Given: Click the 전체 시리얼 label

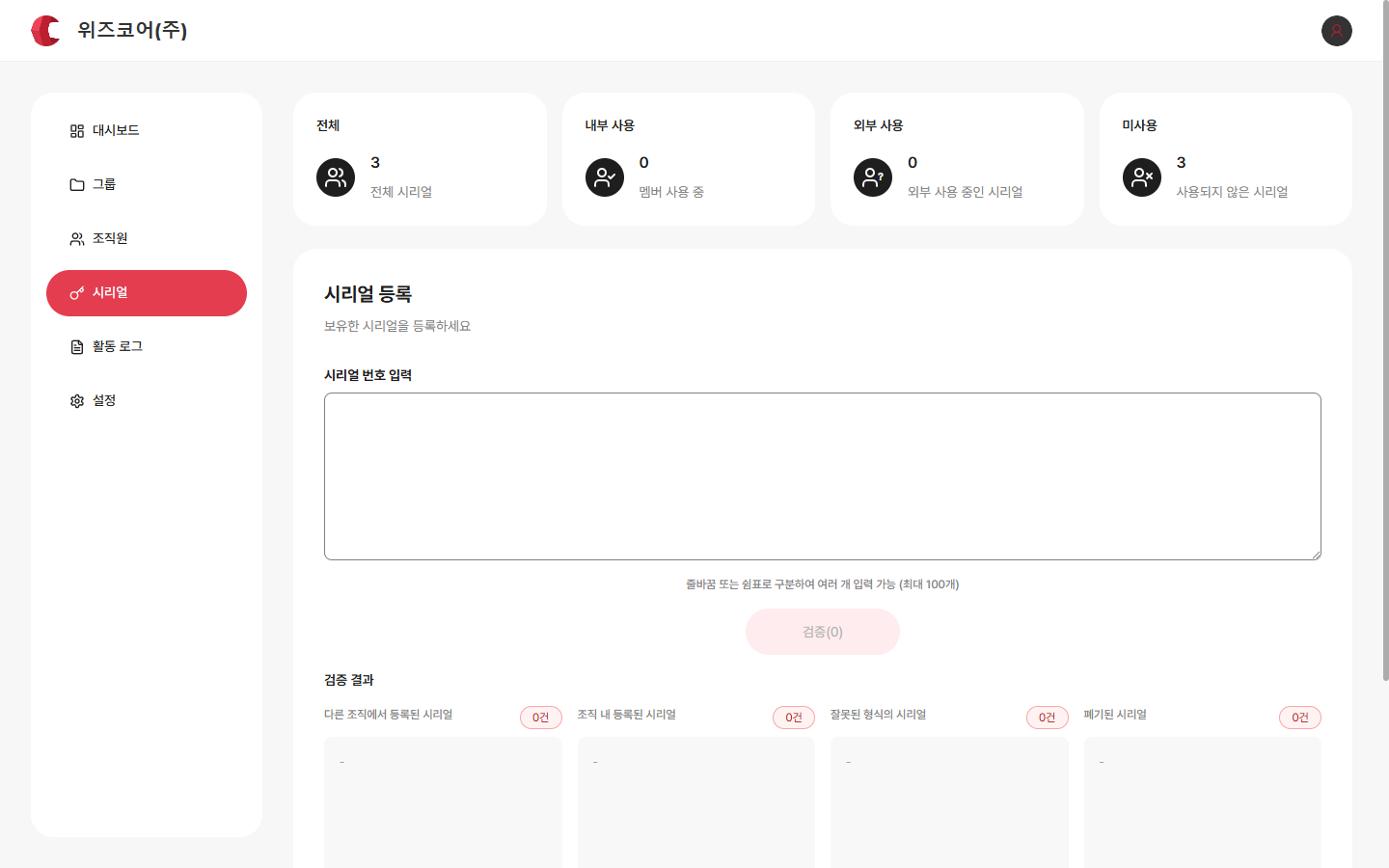Looking at the screenshot, I should pyautogui.click(x=401, y=192).
